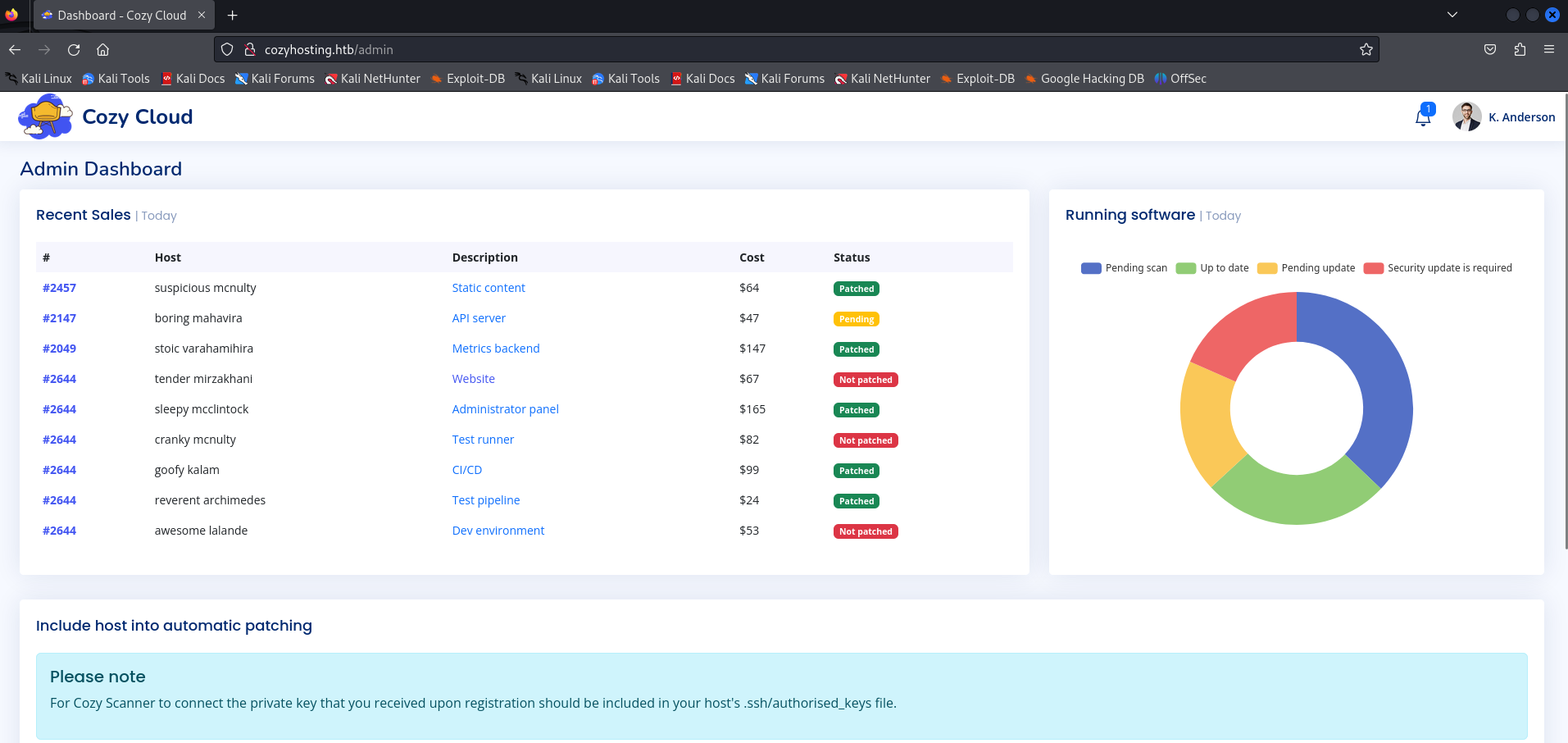Open first Kali Tools bookmark
The height and width of the screenshot is (743, 1568).
point(116,79)
